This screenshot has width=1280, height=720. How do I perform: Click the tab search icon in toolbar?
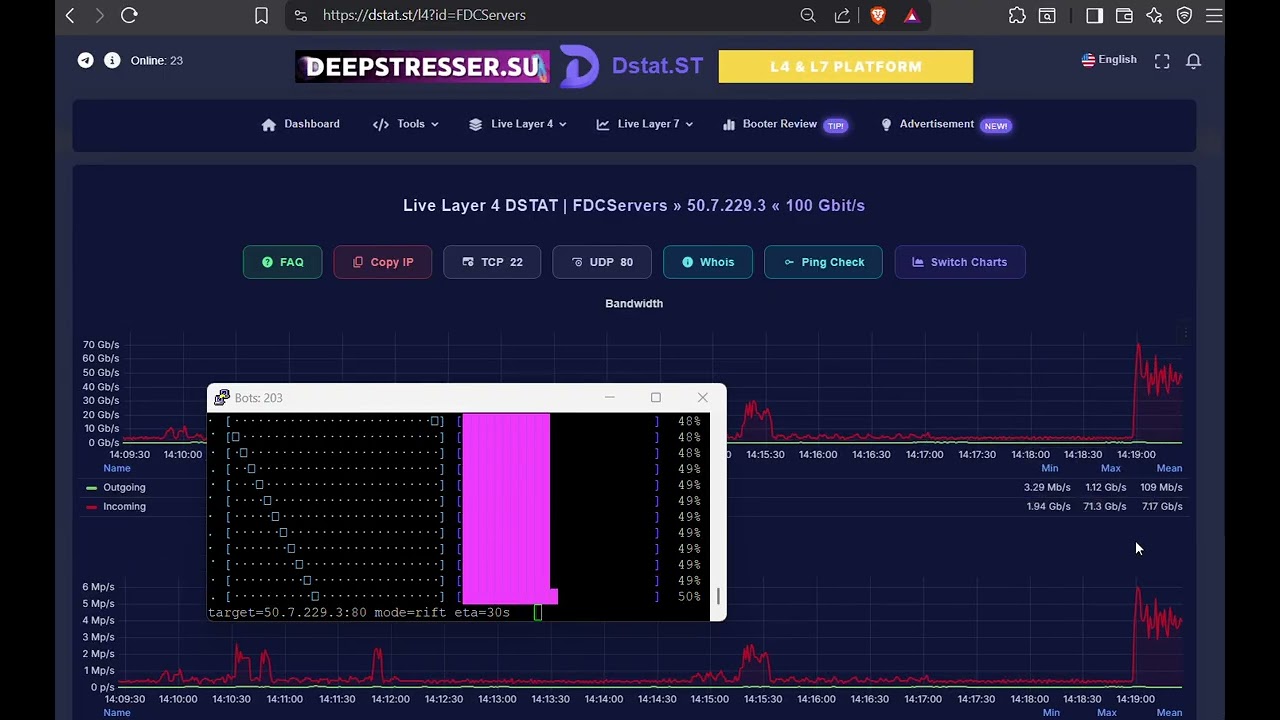[x=1047, y=15]
